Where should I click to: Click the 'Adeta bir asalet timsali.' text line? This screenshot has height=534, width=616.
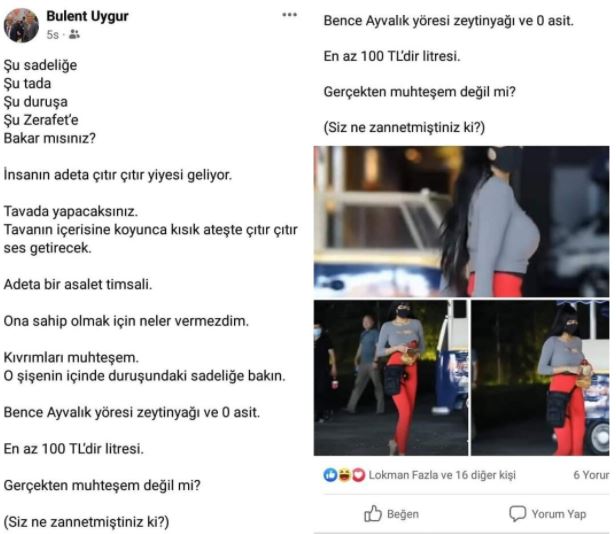tap(78, 284)
